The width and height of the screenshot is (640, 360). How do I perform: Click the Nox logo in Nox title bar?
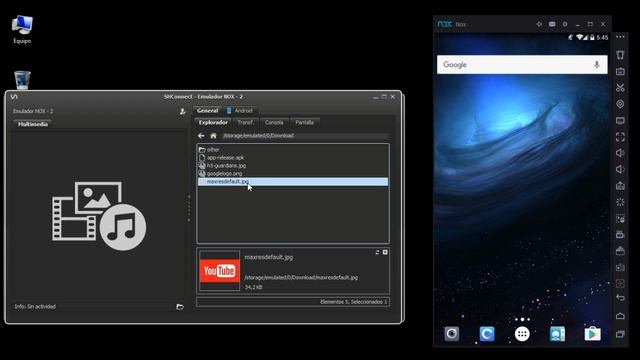point(444,24)
